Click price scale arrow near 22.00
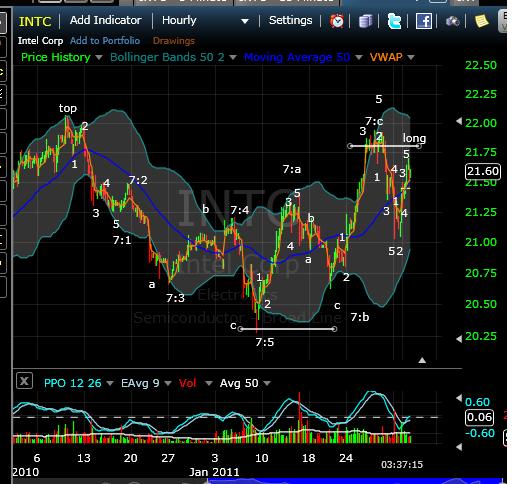This screenshot has width=512, height=484. coord(459,121)
